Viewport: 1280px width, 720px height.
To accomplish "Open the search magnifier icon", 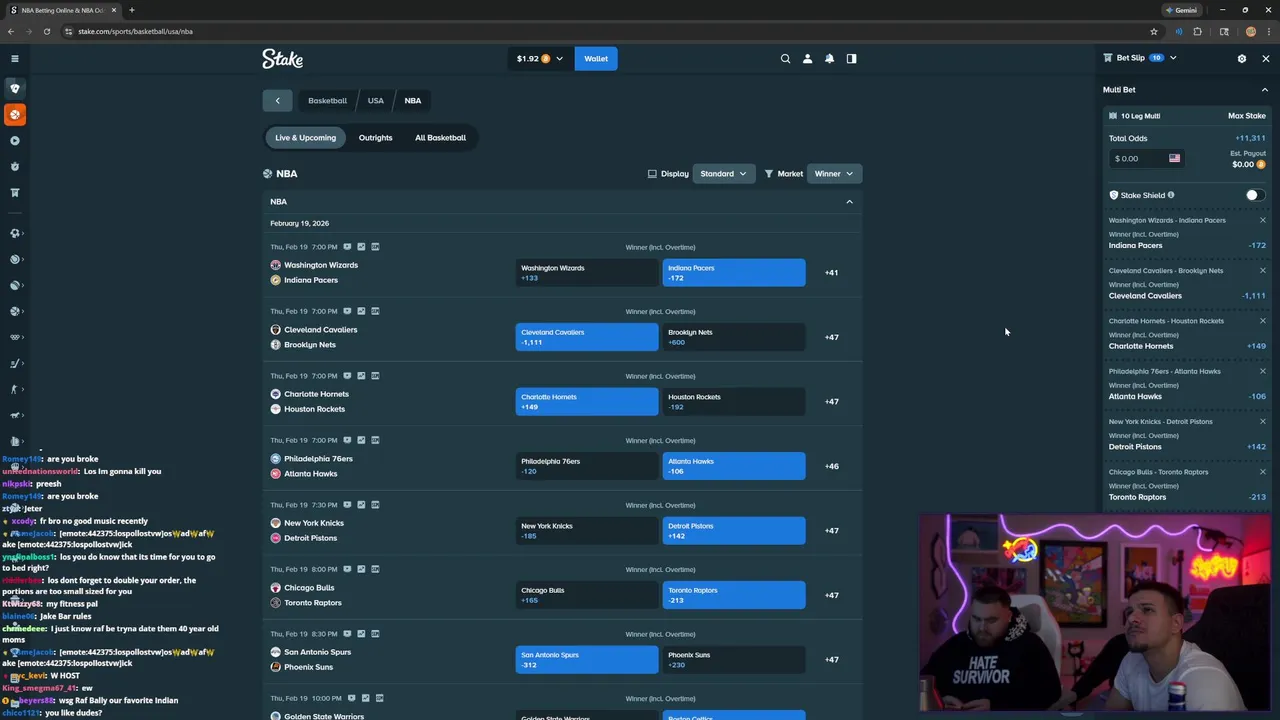I will (x=785, y=59).
